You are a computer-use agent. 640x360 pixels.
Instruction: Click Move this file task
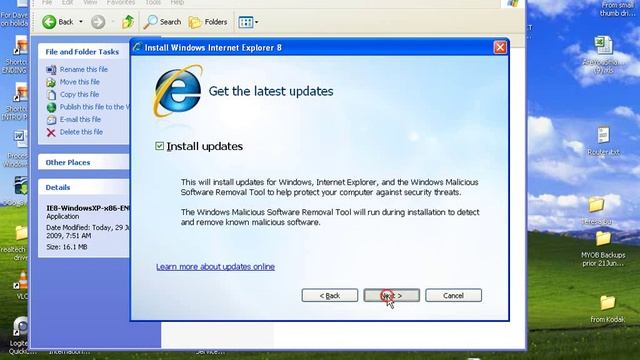click(80, 82)
